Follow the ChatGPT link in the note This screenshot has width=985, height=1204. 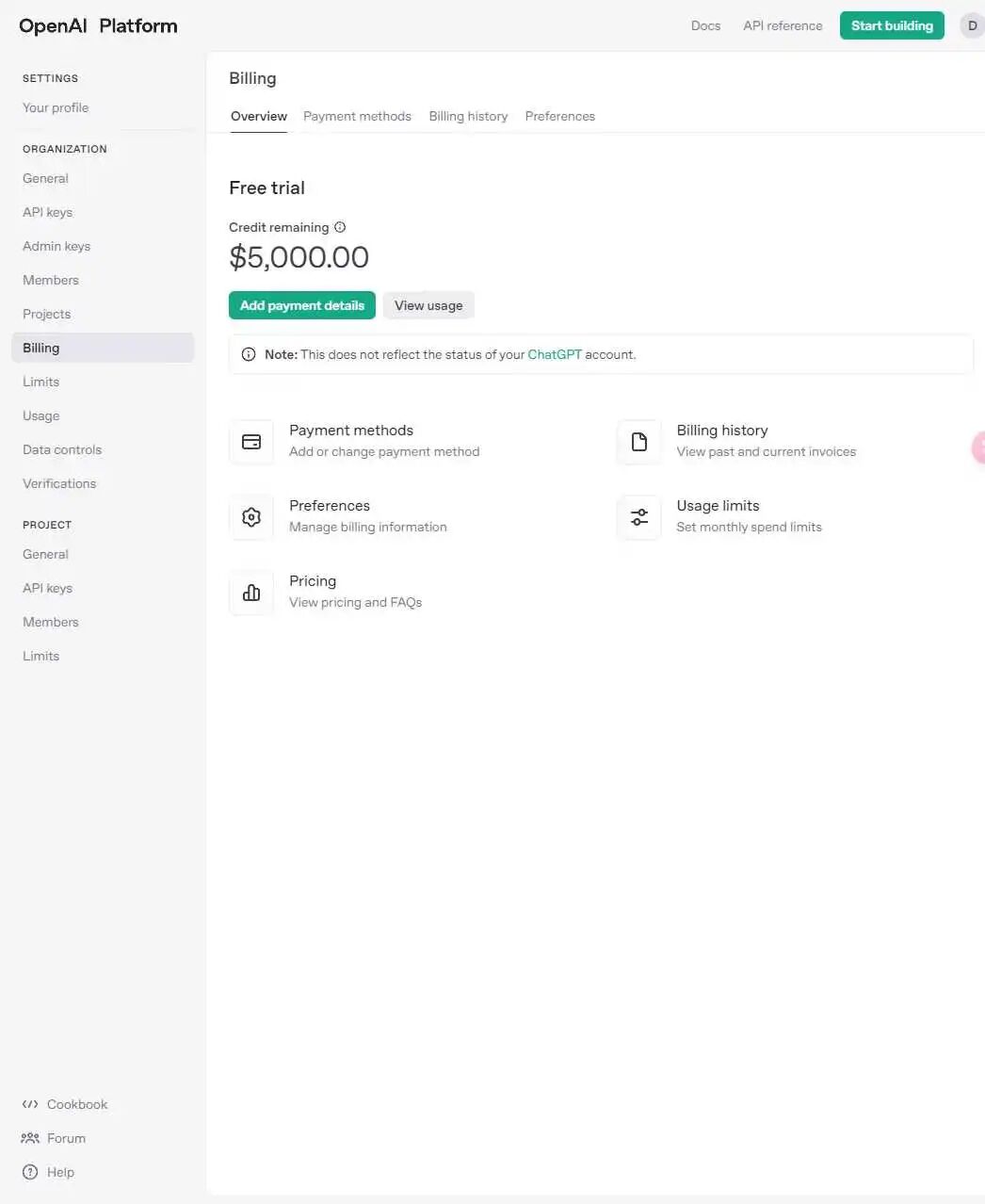click(555, 354)
